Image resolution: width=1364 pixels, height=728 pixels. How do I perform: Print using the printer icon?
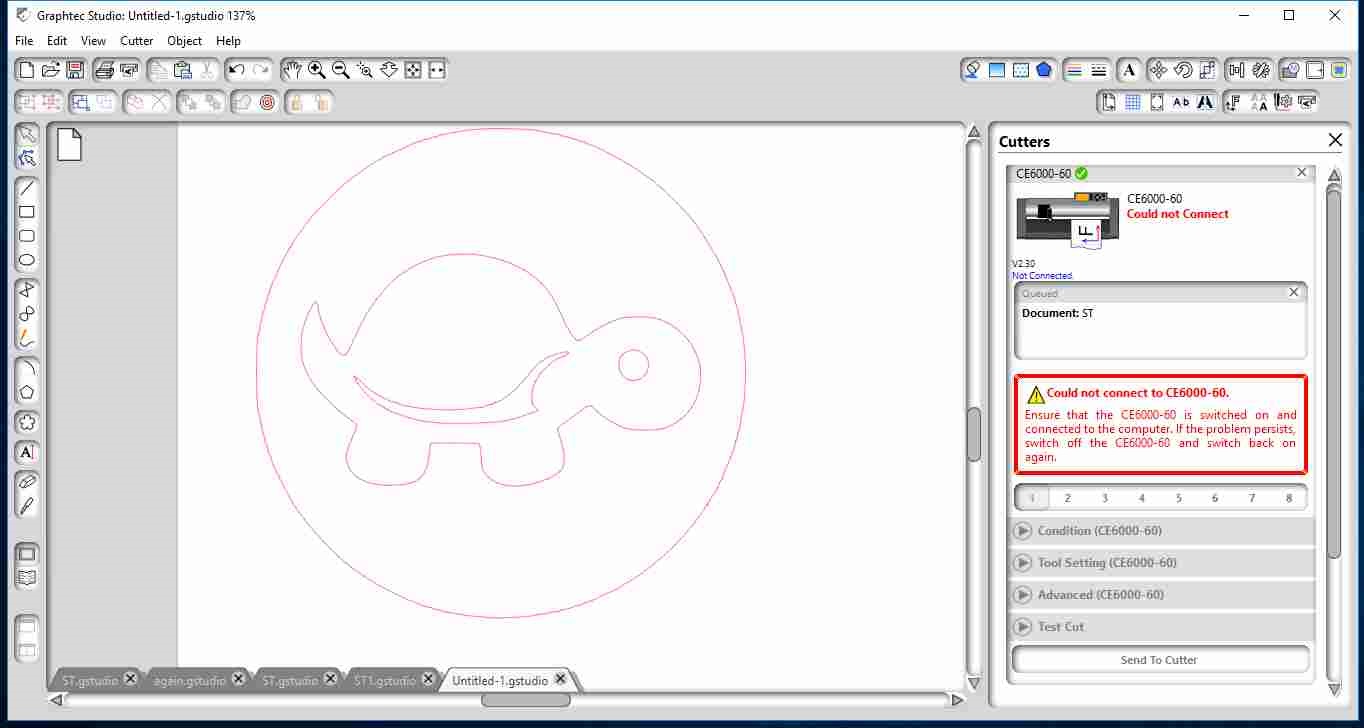click(x=104, y=70)
